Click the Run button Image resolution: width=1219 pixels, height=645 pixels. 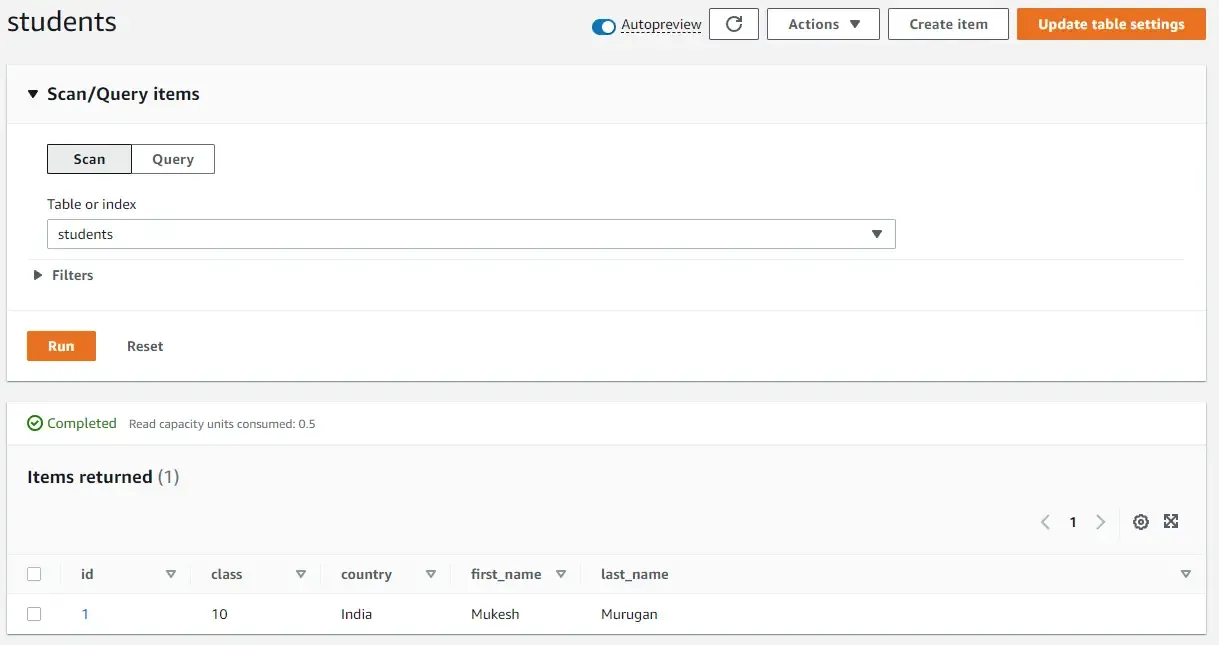point(61,345)
